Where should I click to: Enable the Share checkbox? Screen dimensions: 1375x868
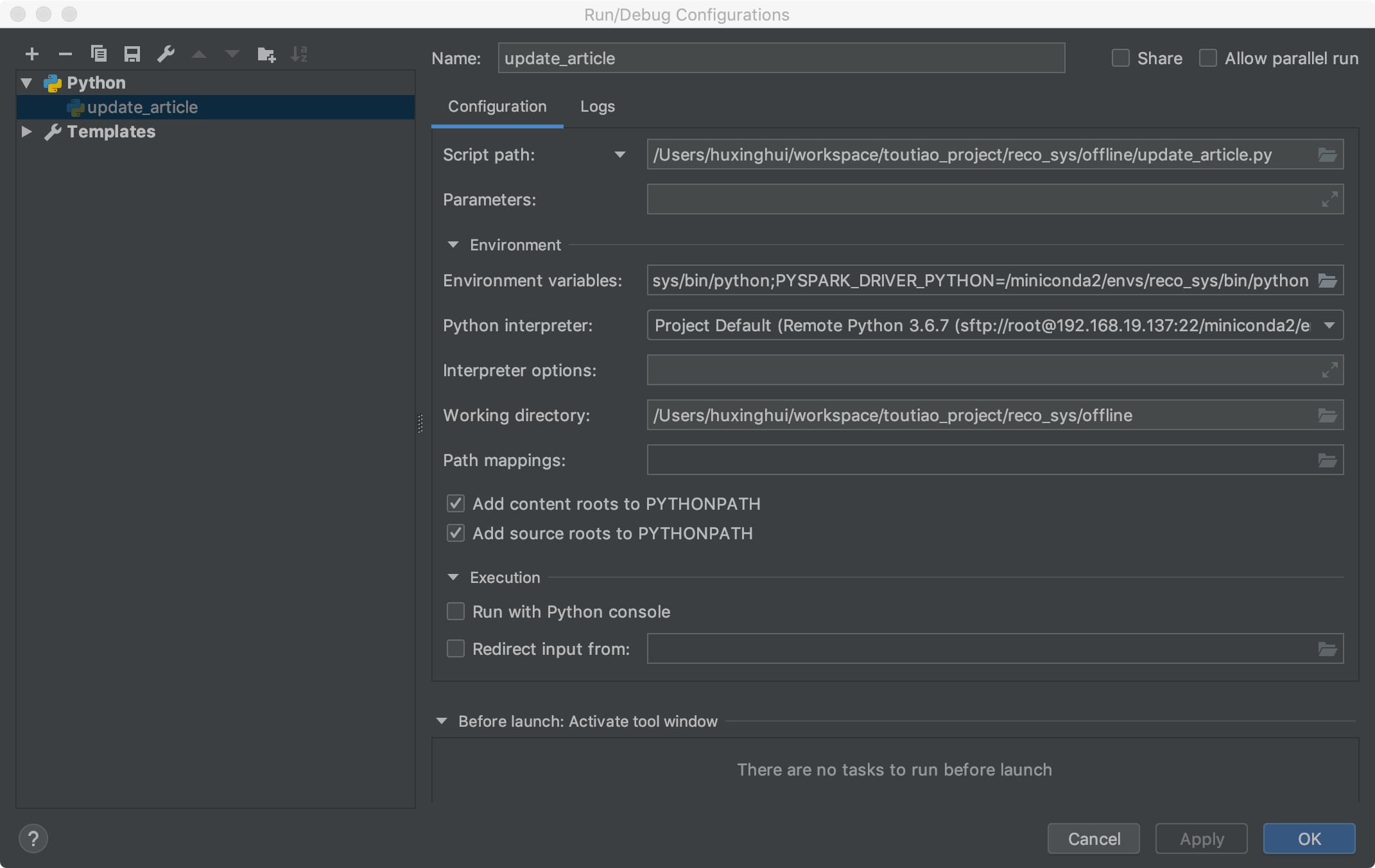point(1121,58)
